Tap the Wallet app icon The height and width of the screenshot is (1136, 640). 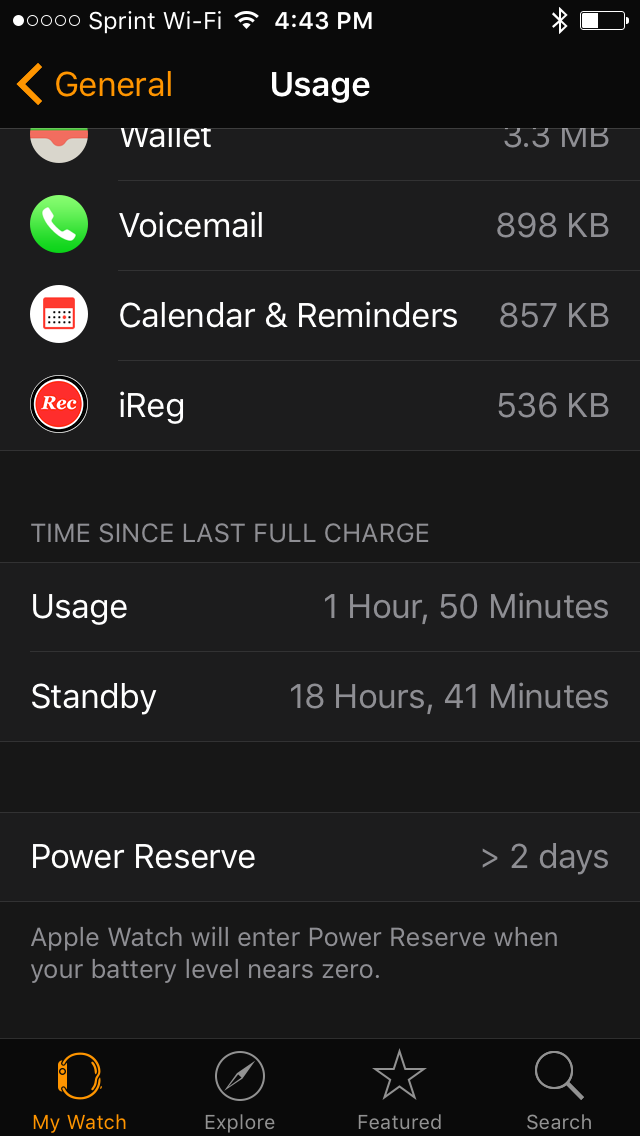click(x=59, y=145)
